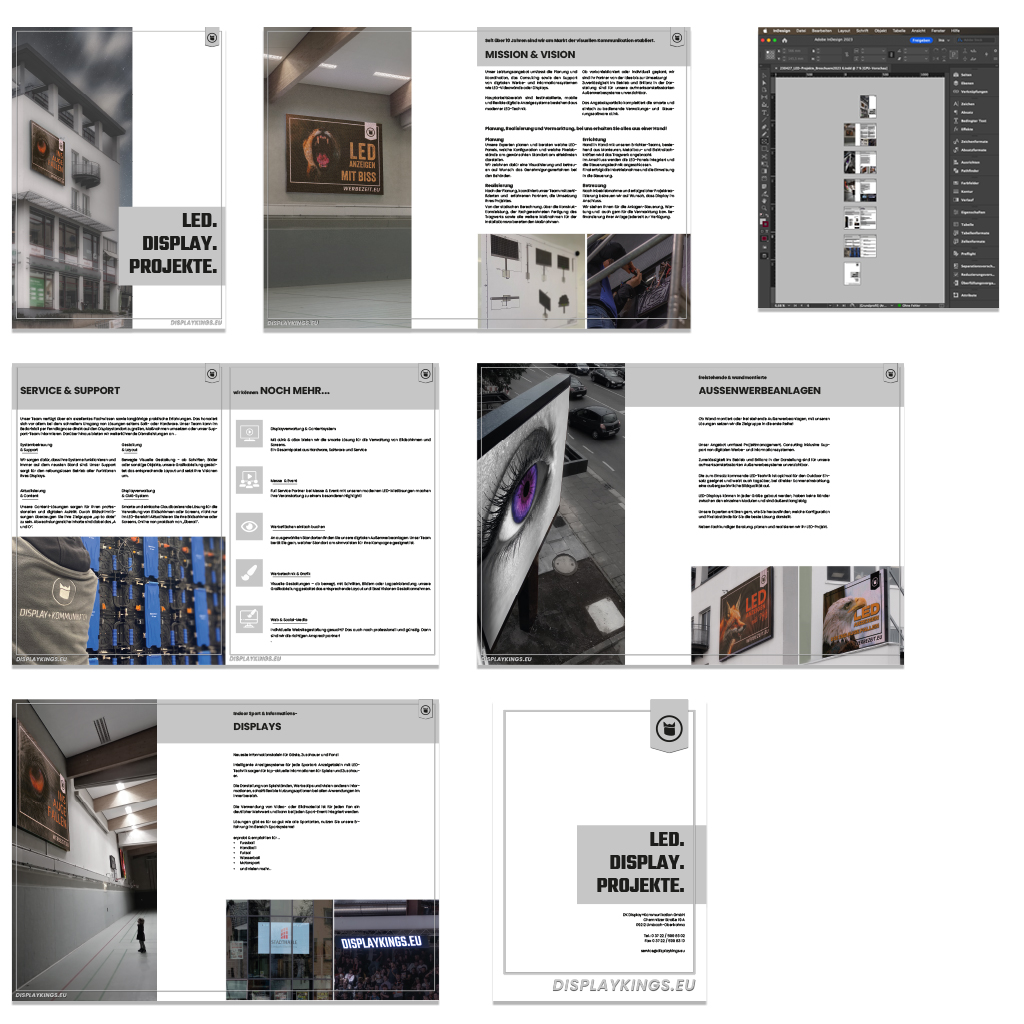This screenshot has width=1024, height=1024.
Task: Select the Hand tool in toolbox
Action: coord(764,201)
